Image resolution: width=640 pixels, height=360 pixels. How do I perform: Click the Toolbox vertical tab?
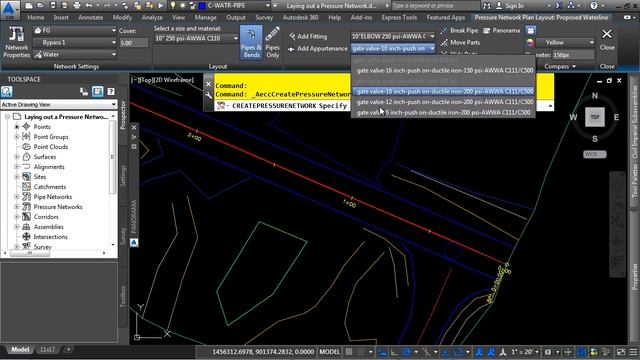coord(123,296)
